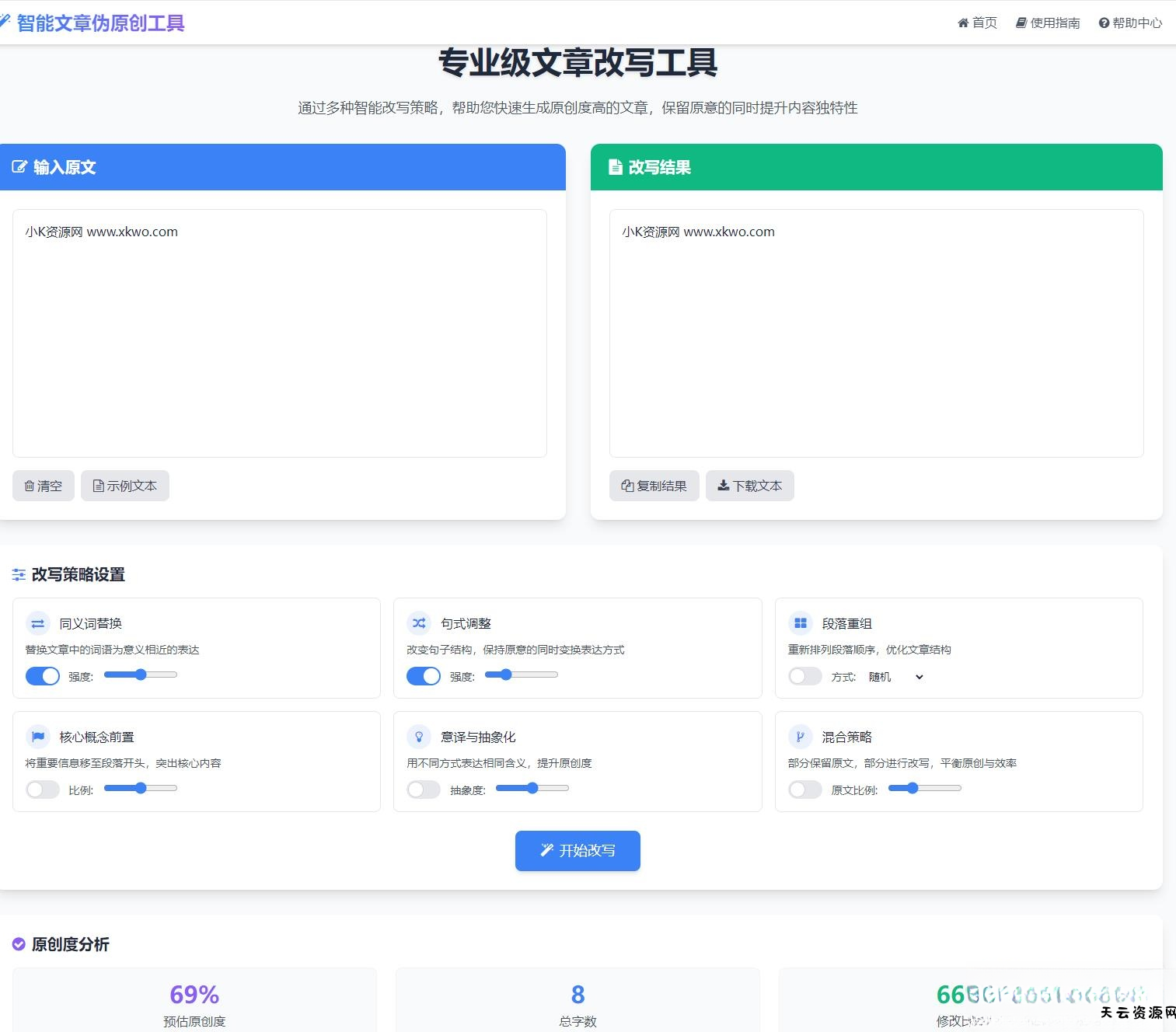1176x1032 pixels.
Task: Click the pencil icon in 输入原文 header
Action: pos(20,166)
